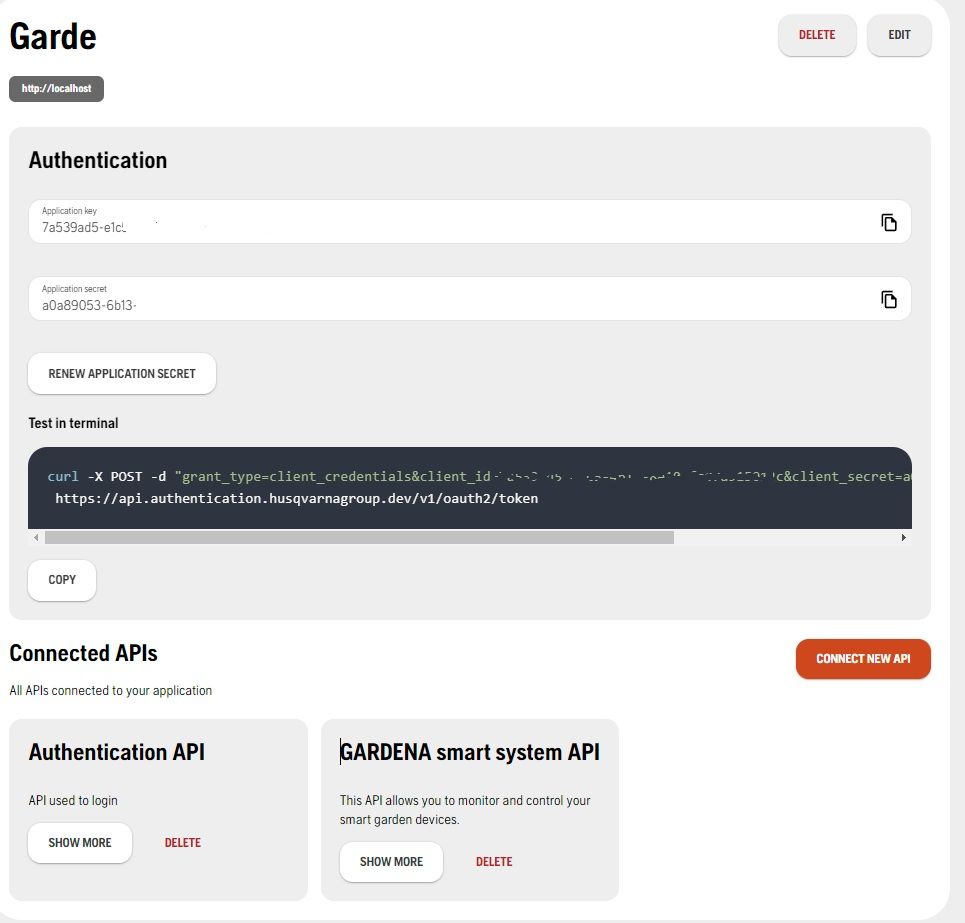
Task: Click the GARDENA smart system API title
Action: [470, 752]
